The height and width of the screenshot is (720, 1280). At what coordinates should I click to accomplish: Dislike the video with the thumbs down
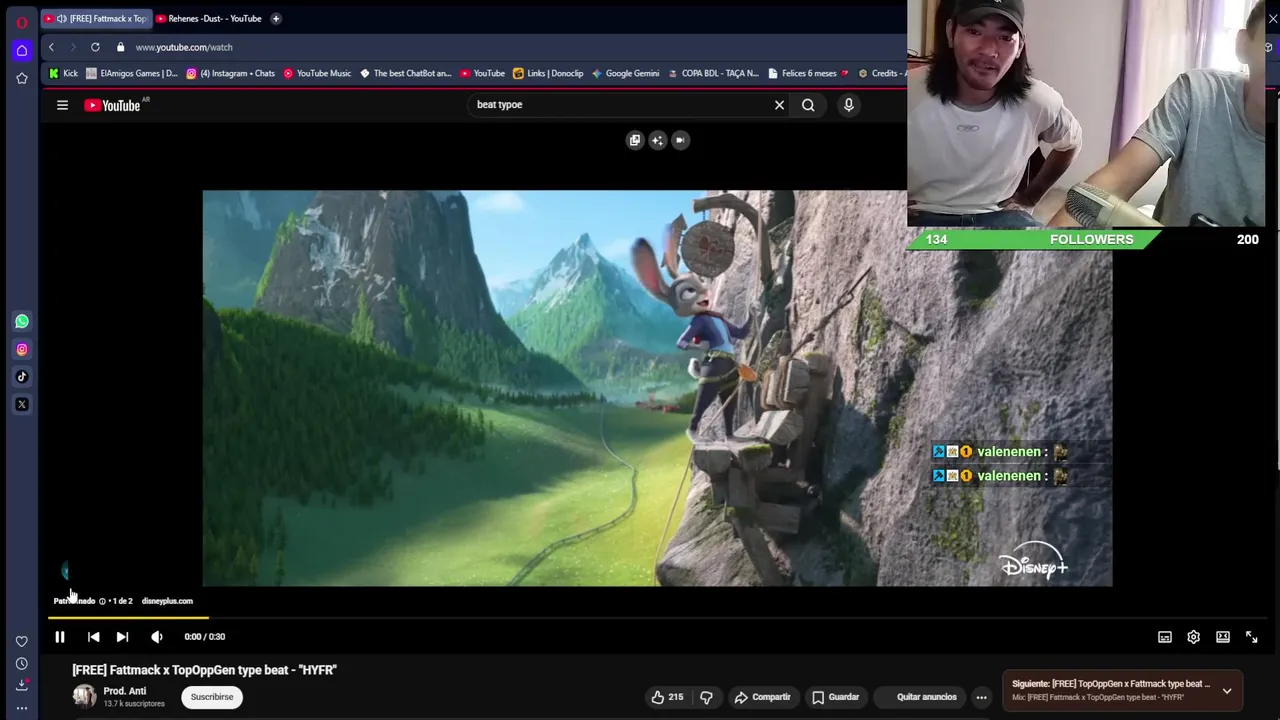(x=706, y=697)
